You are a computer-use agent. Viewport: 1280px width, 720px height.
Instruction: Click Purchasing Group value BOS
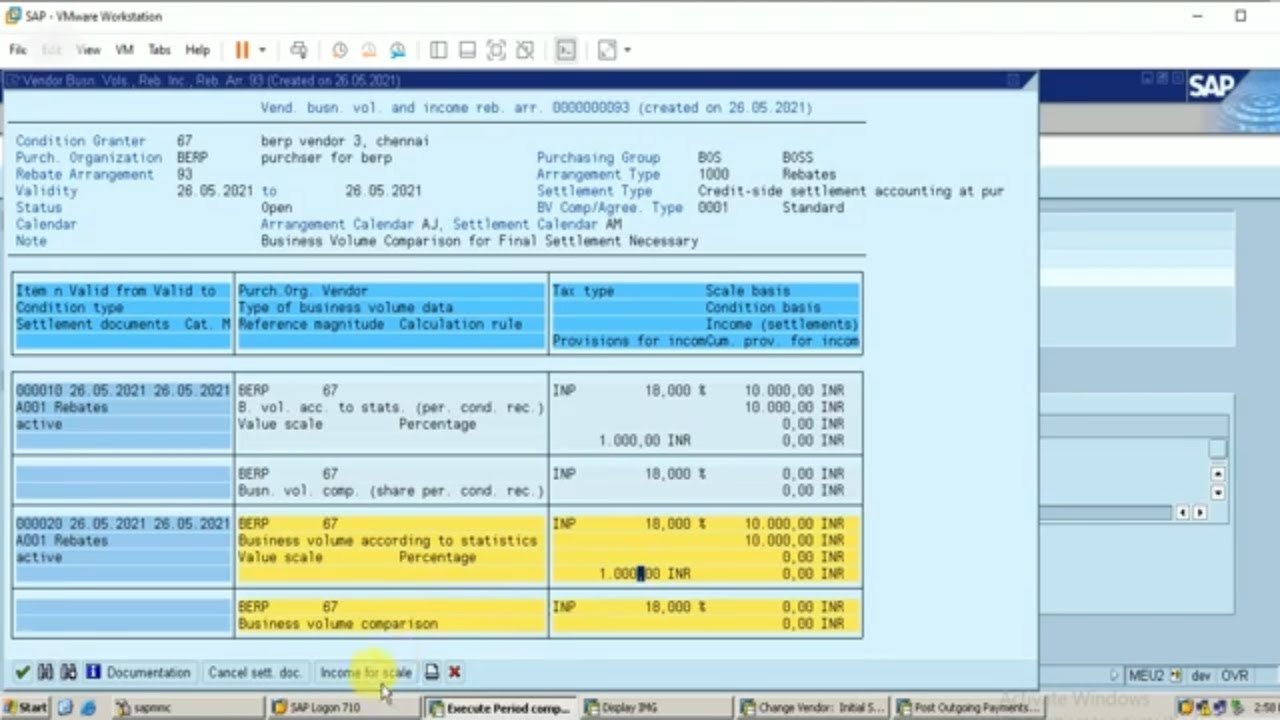pos(709,158)
